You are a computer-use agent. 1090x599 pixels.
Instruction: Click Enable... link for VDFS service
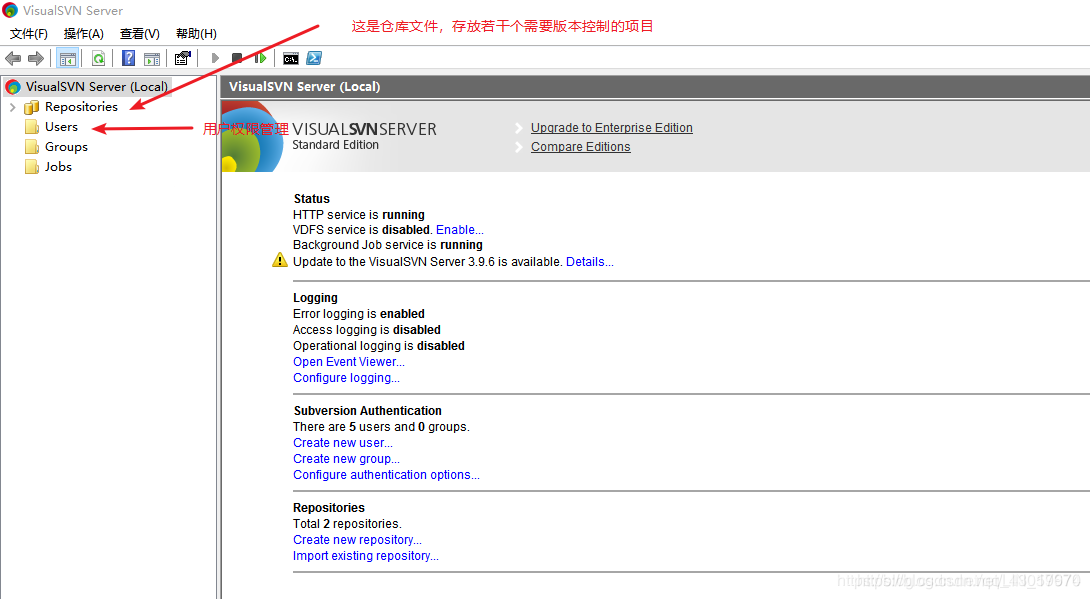coord(459,230)
